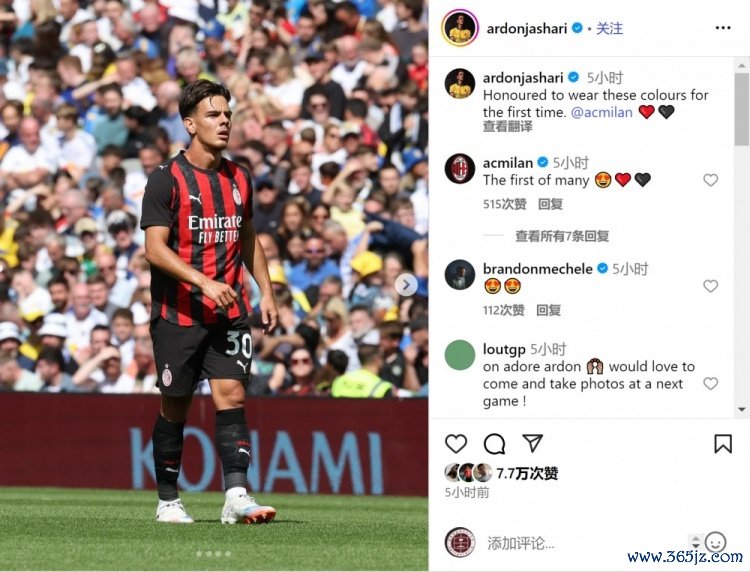Like loutgp's comment
Screen dimensions: 750x572
710,384
